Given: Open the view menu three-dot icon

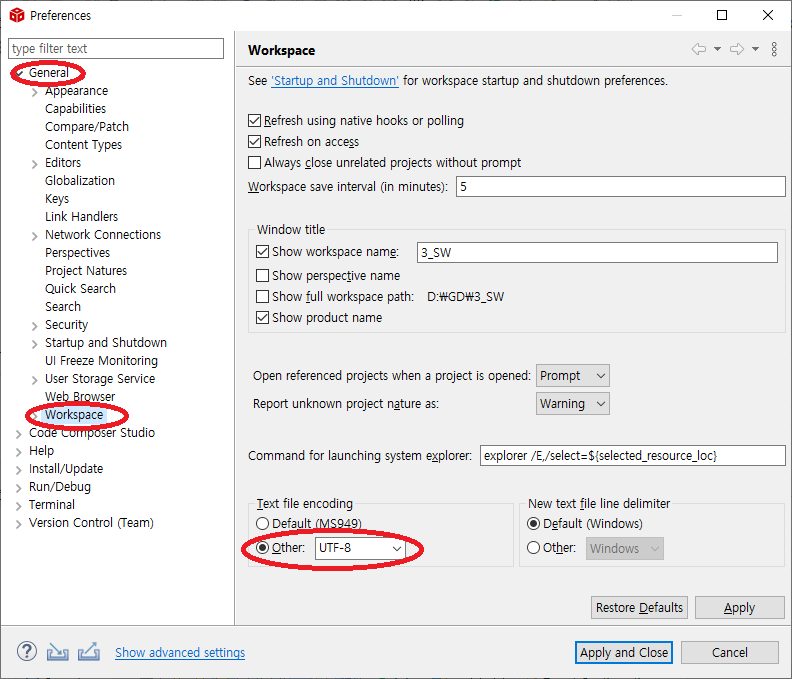Looking at the screenshot, I should pos(774,49).
